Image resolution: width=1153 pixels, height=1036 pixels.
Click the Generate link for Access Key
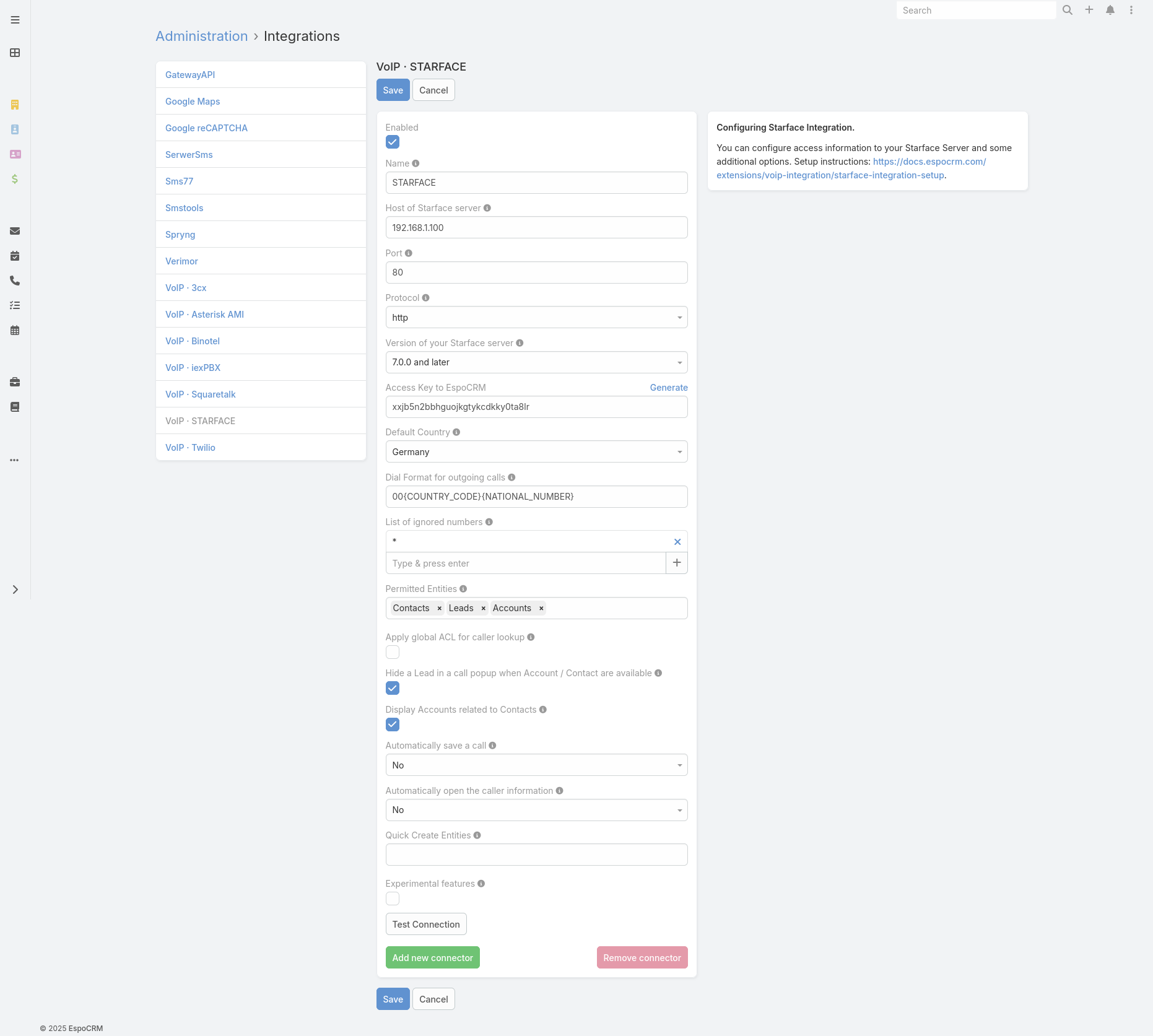(x=668, y=387)
